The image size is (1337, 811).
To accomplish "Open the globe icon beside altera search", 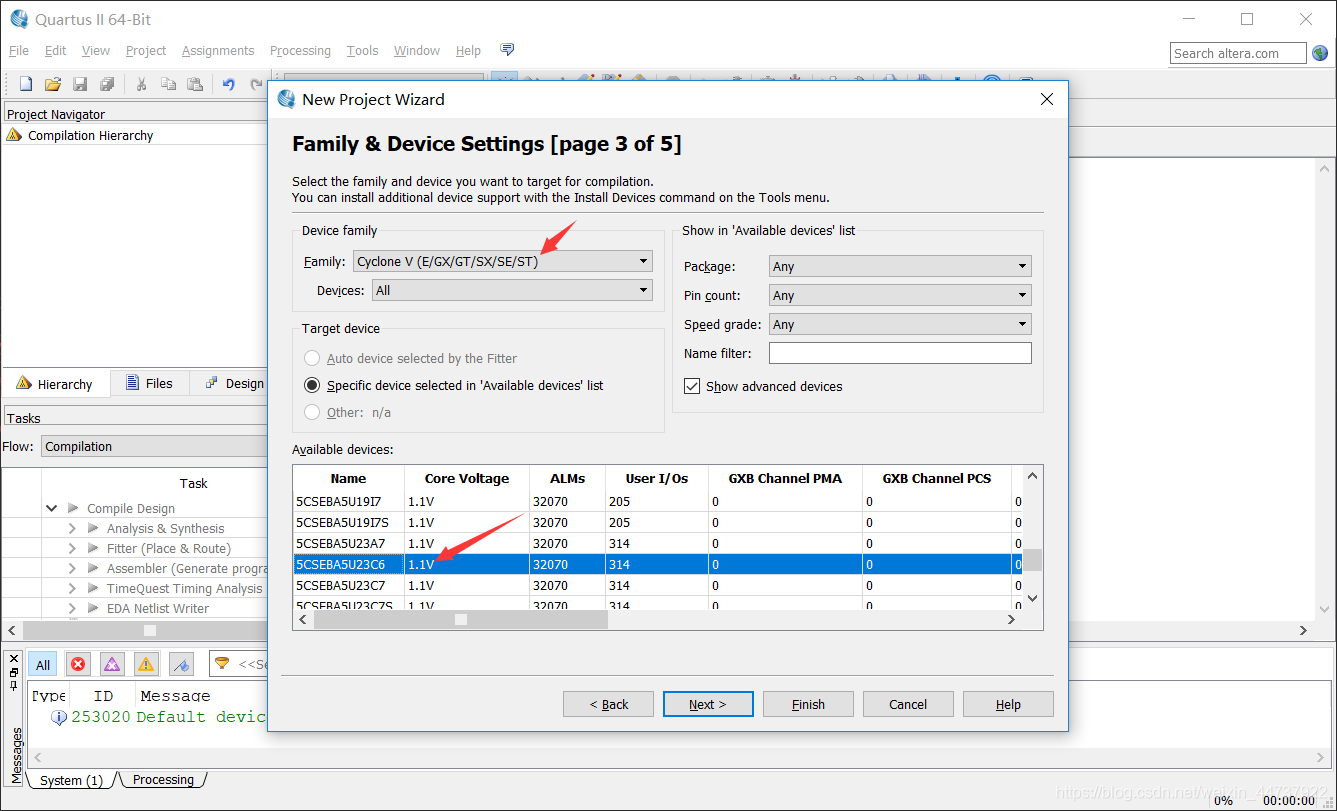I will (x=1320, y=52).
